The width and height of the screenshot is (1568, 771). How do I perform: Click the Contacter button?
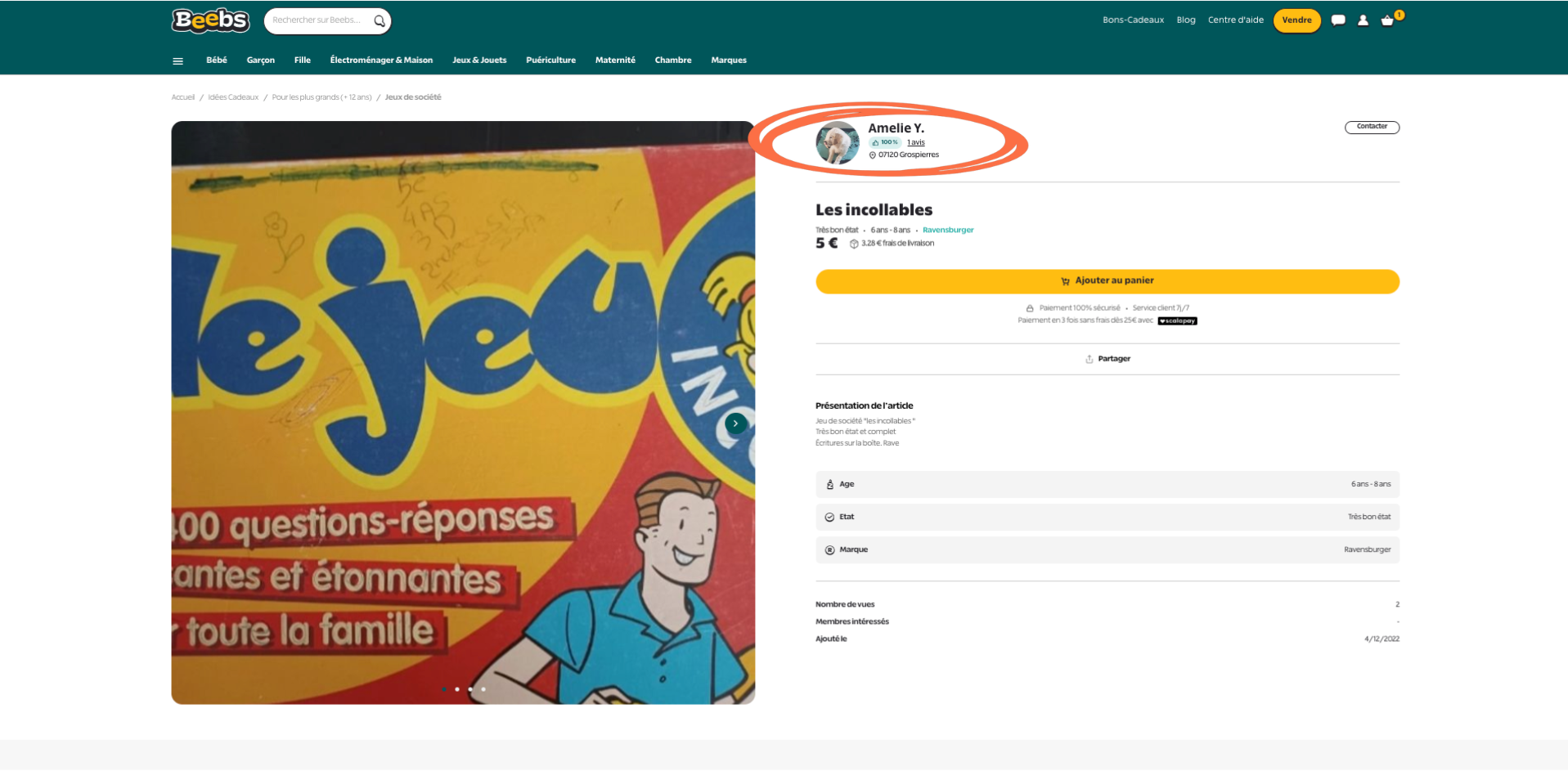coord(1372,127)
